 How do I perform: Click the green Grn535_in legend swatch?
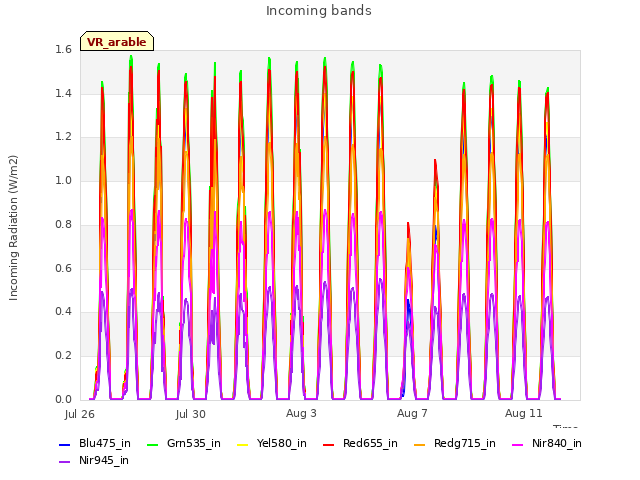coord(152,444)
